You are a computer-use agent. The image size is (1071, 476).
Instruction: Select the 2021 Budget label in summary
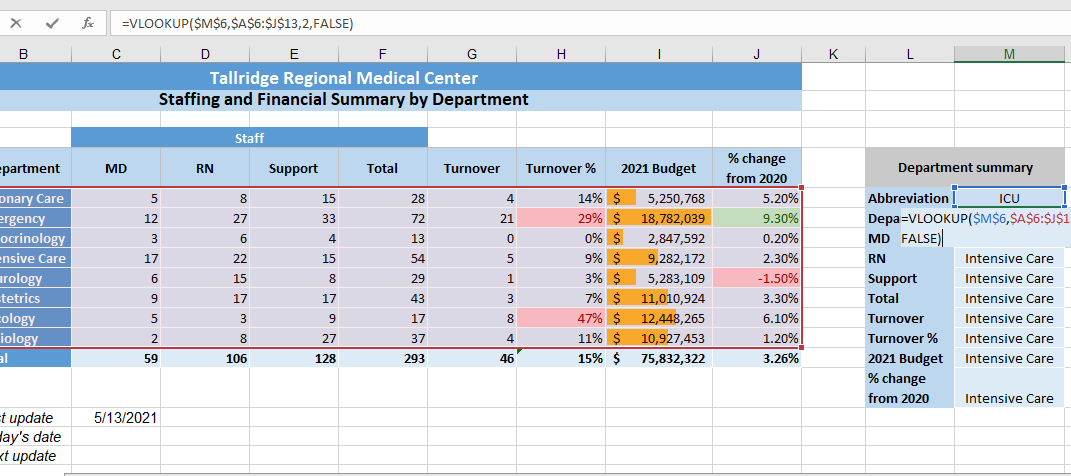pos(908,358)
